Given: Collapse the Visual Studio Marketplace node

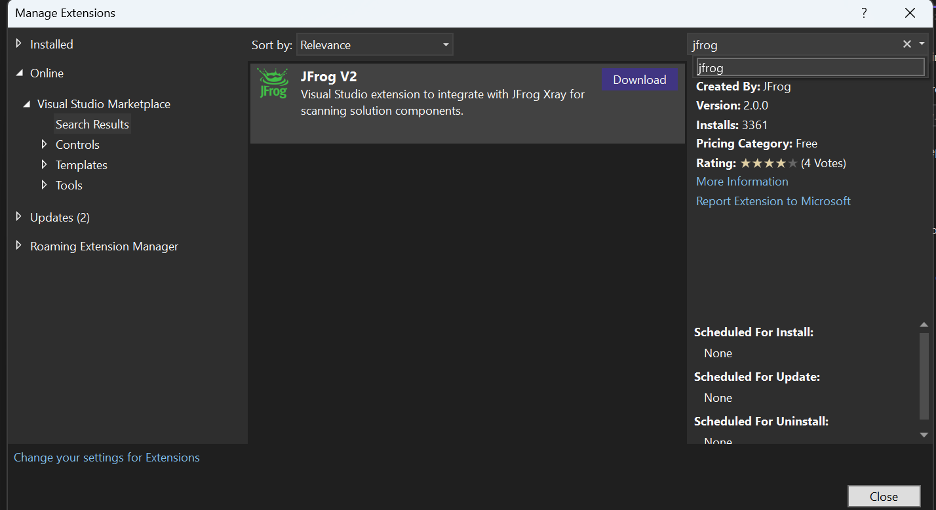Looking at the screenshot, I should (x=27, y=104).
